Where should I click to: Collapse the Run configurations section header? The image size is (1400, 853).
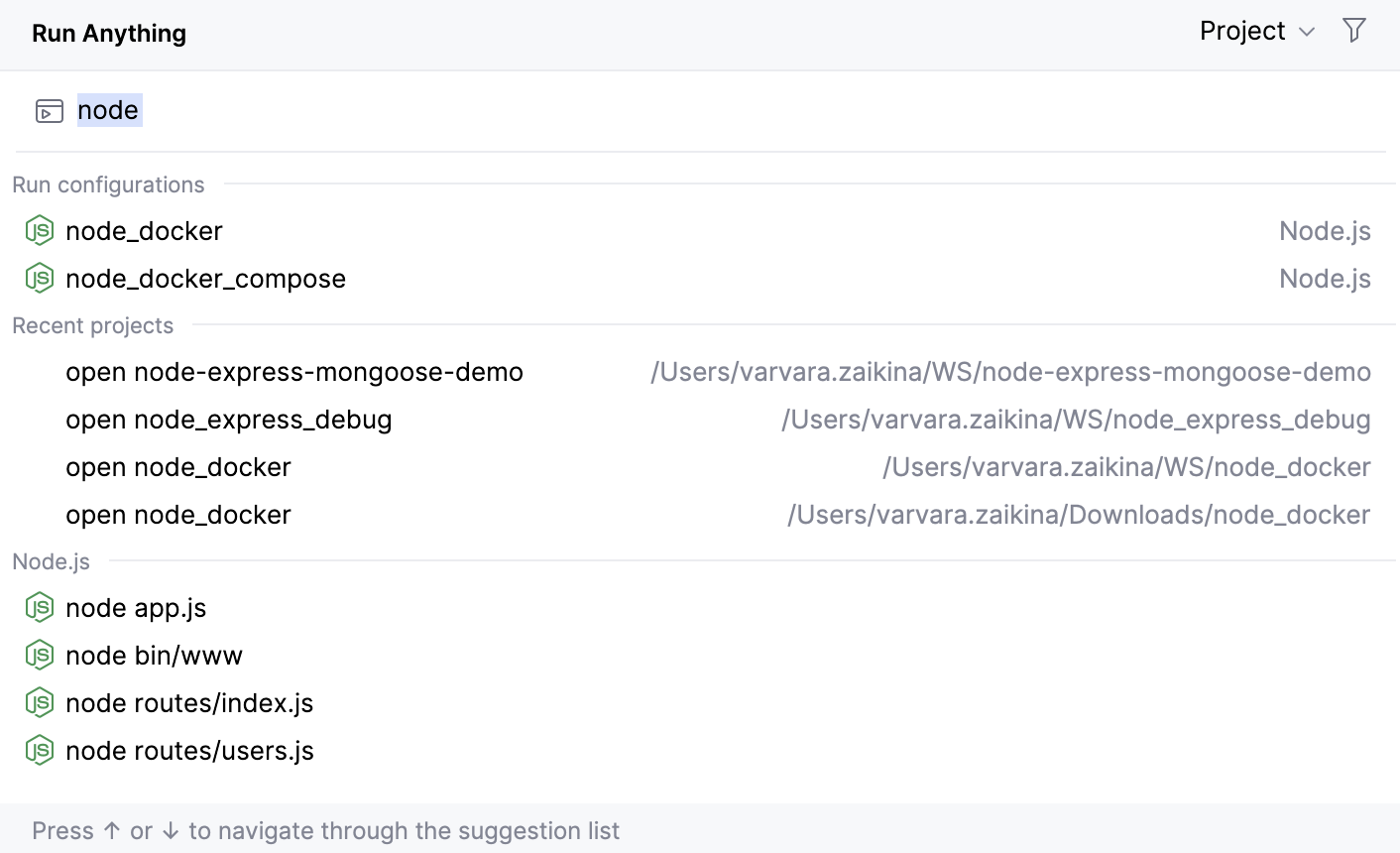[108, 184]
